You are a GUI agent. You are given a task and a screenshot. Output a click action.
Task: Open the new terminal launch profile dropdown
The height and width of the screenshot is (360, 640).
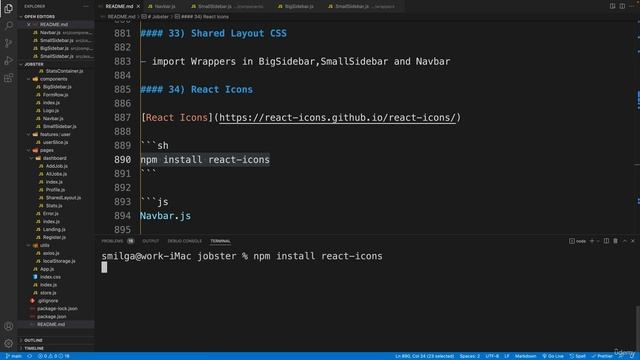(x=598, y=241)
